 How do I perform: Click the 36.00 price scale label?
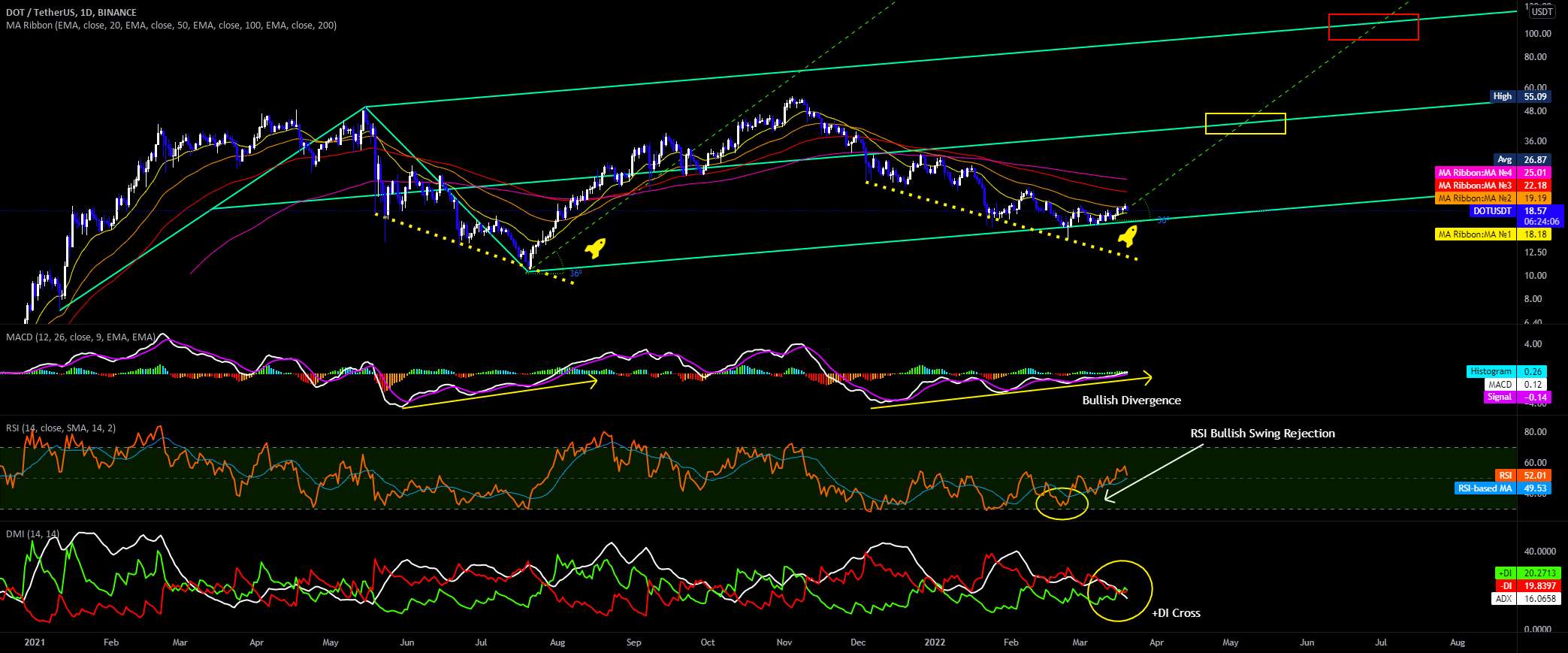tap(1536, 141)
